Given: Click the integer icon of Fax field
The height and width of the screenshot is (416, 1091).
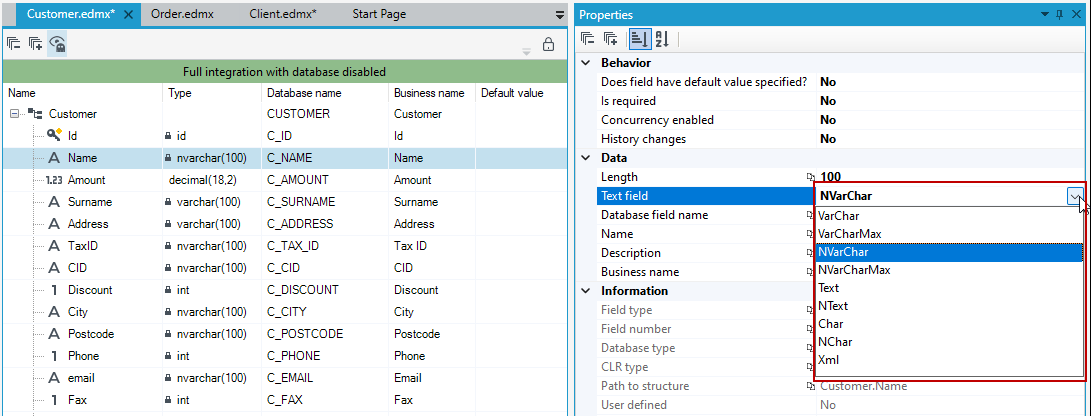Looking at the screenshot, I should point(54,400).
